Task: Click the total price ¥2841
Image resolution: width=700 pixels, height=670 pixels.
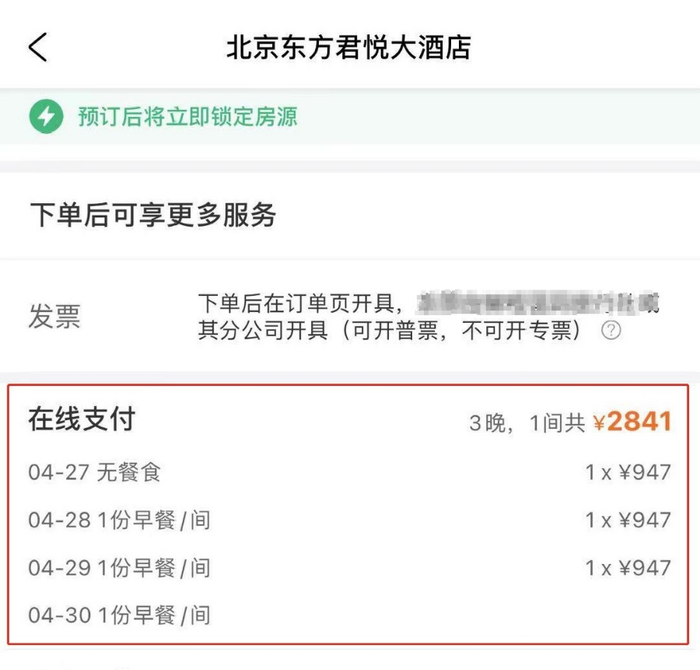Action: point(632,421)
